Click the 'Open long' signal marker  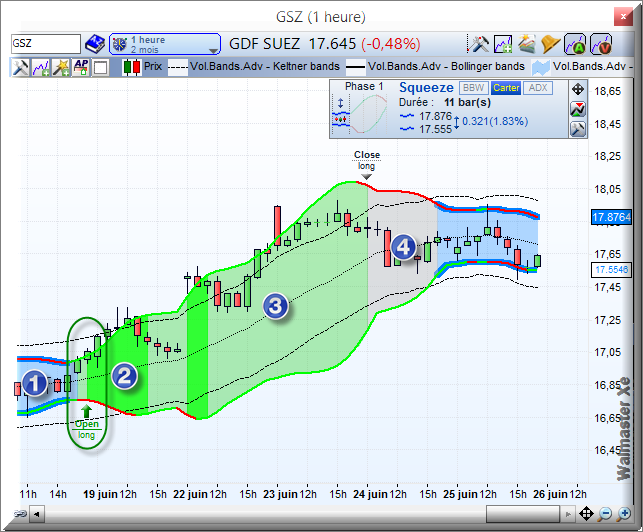(x=87, y=423)
